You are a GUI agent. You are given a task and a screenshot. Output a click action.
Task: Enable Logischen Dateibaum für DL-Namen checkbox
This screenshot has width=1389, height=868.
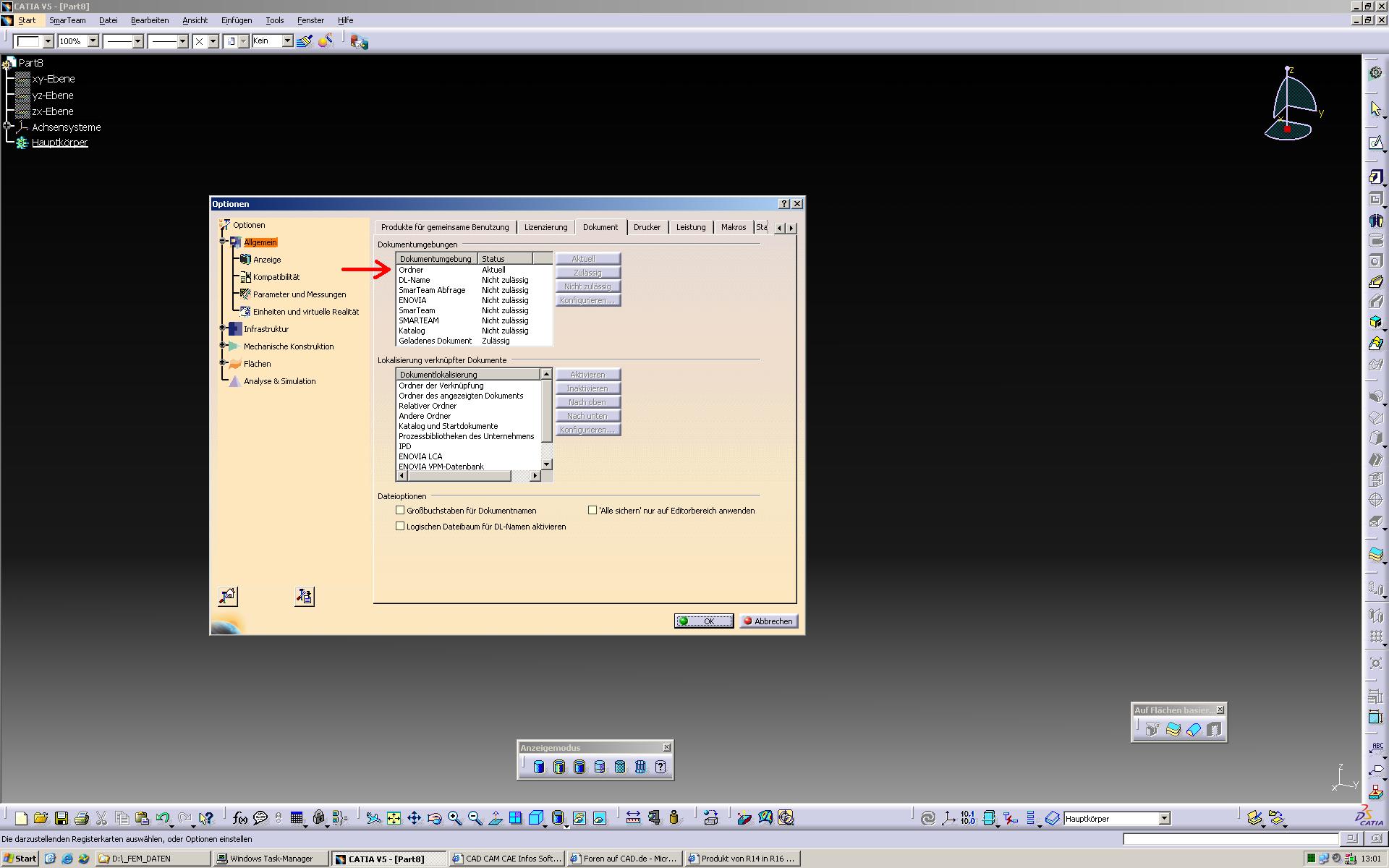pyautogui.click(x=400, y=526)
